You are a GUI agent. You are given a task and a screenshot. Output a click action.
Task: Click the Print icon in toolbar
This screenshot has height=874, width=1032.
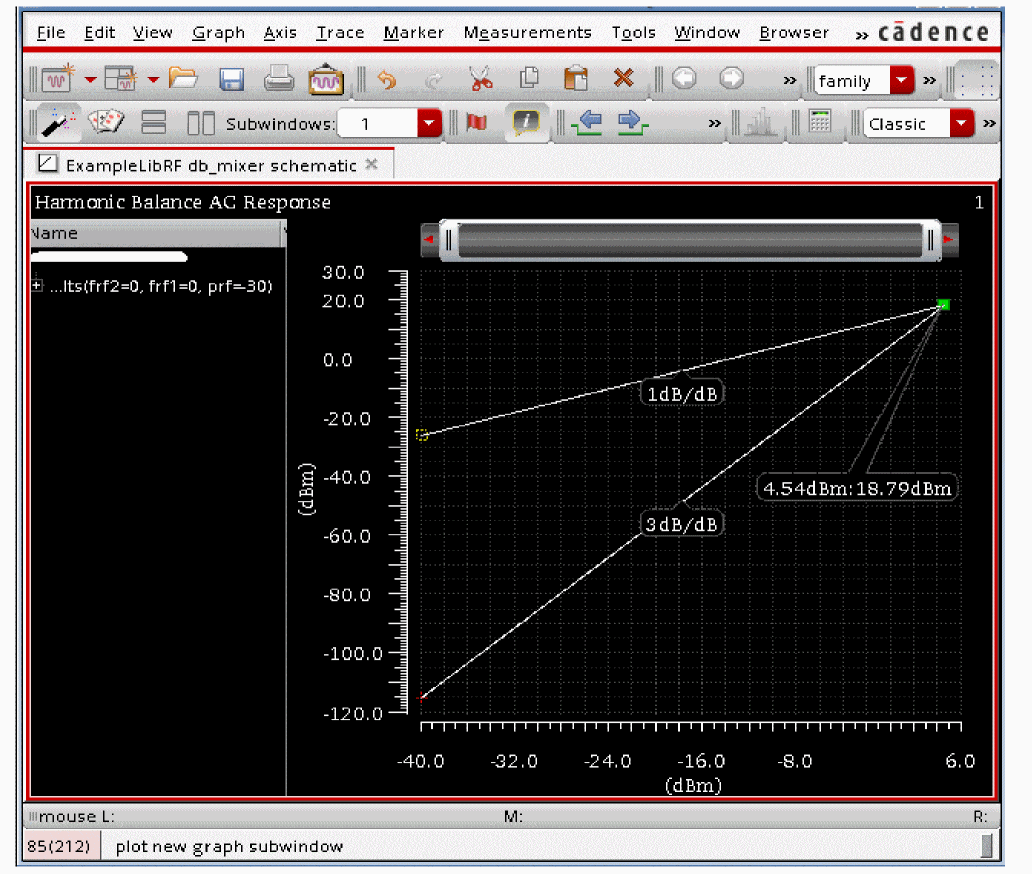[x=278, y=79]
